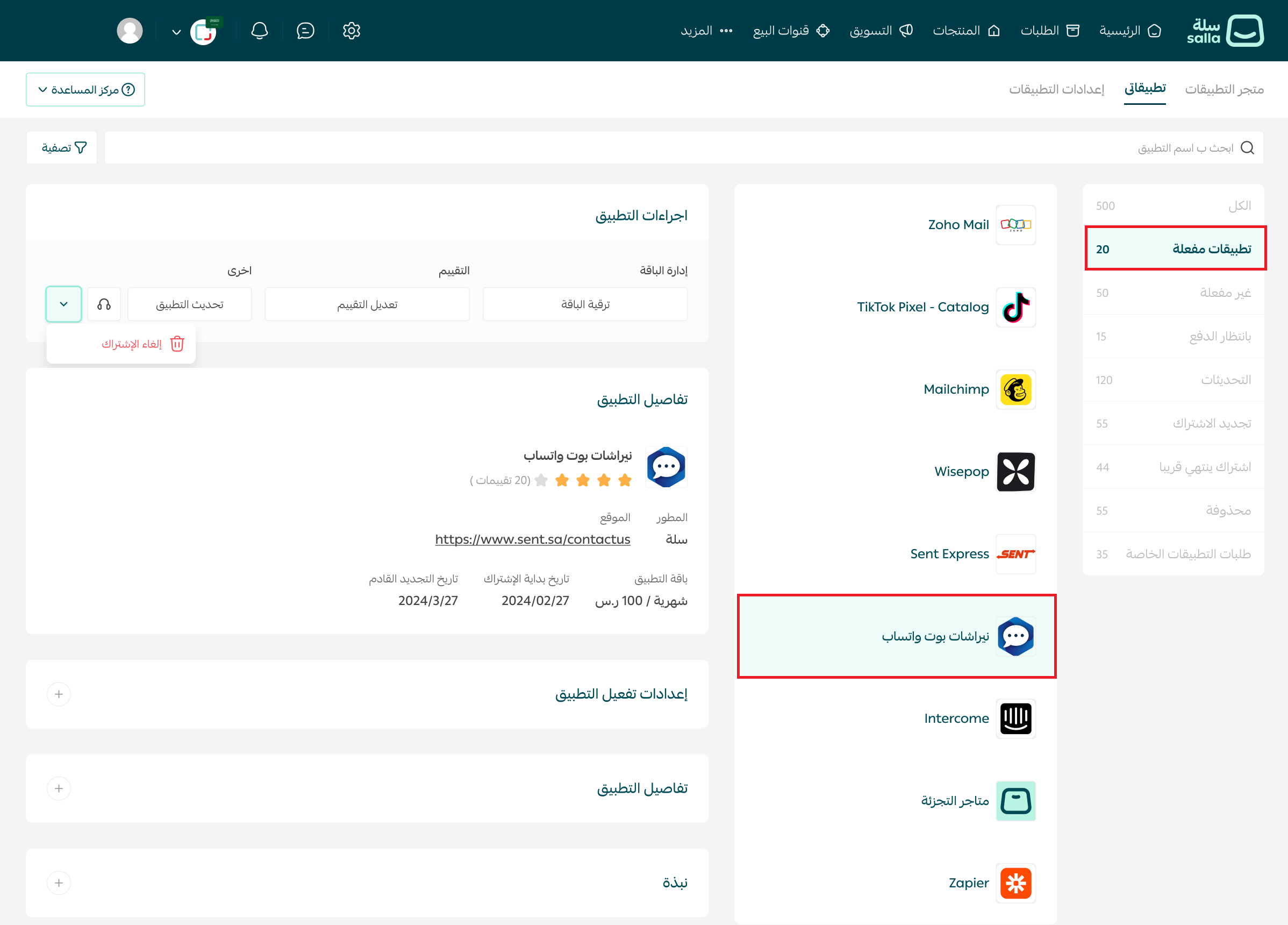Screen dimensions: 1288x925
Task: Switch to إعدادات التطبيقات tab
Action: (1056, 89)
